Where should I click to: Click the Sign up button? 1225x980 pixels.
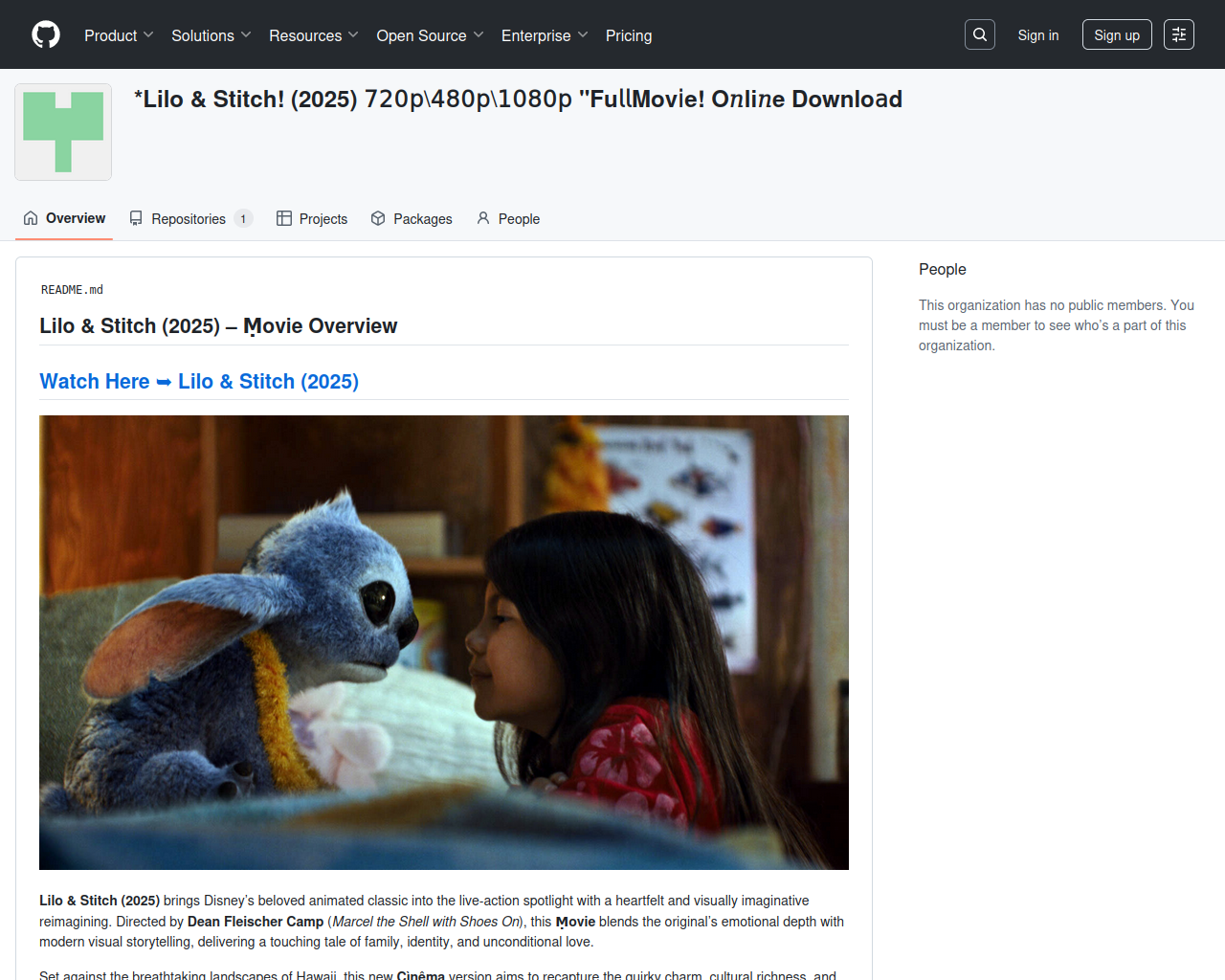point(1117,35)
